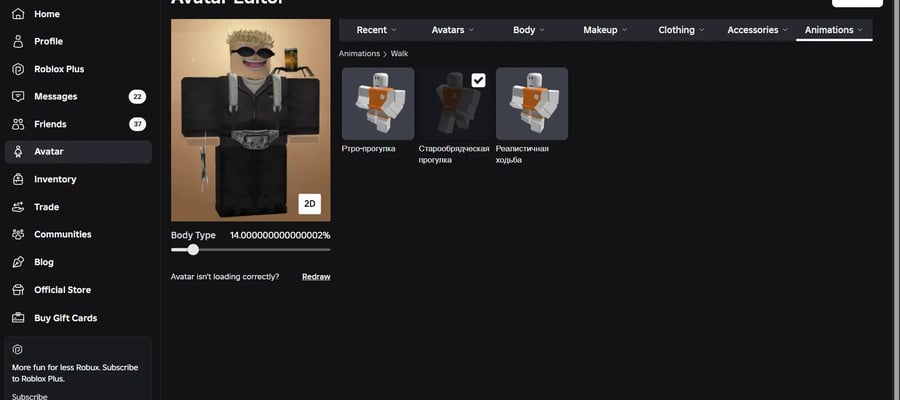Switch to the Makeup tab
Viewport: 900px width, 400px height.
[605, 30]
